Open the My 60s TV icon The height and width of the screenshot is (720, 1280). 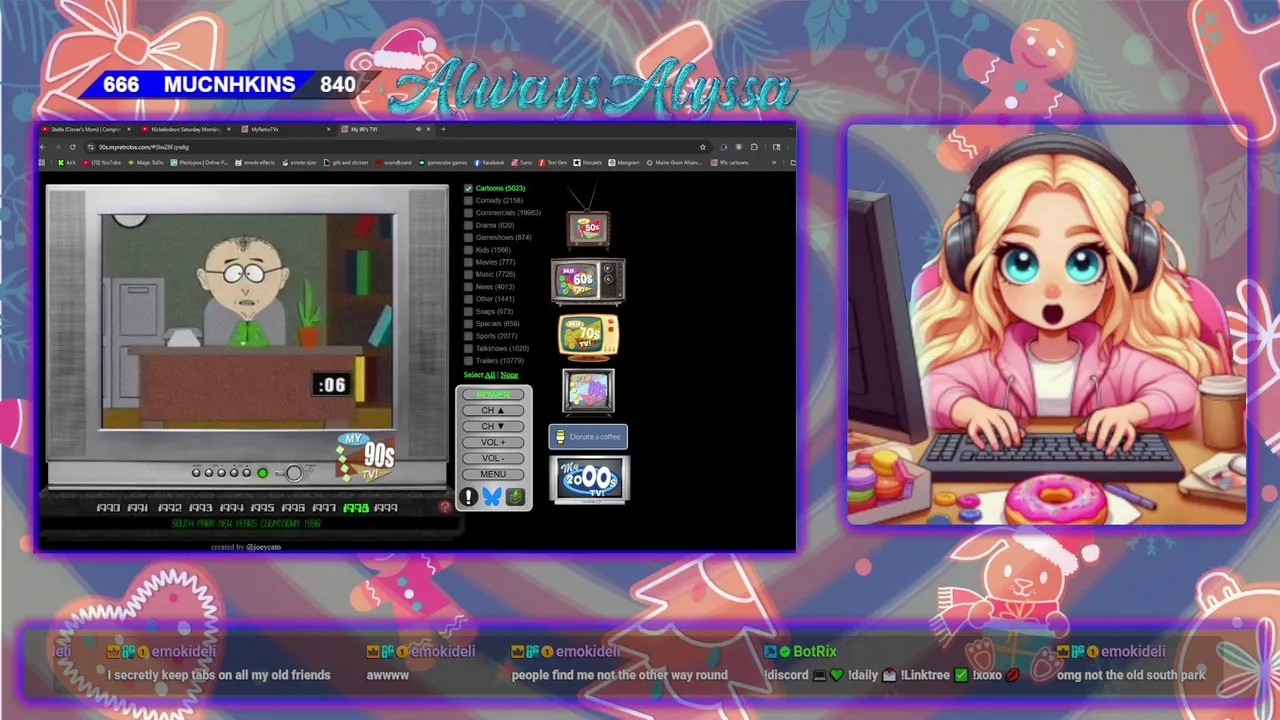click(x=588, y=281)
